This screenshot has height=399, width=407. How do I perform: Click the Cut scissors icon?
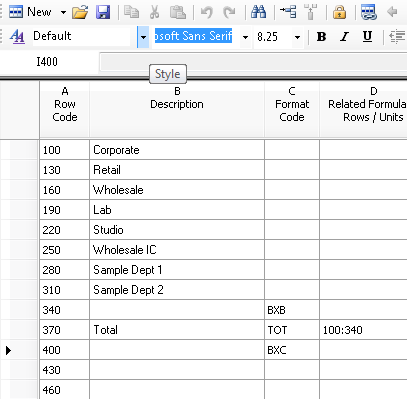pos(154,12)
